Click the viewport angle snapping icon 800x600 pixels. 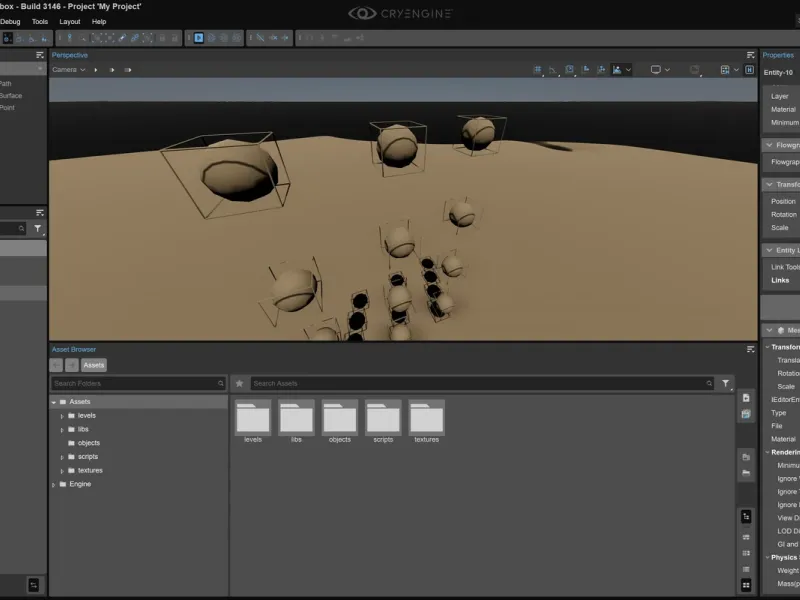(553, 70)
